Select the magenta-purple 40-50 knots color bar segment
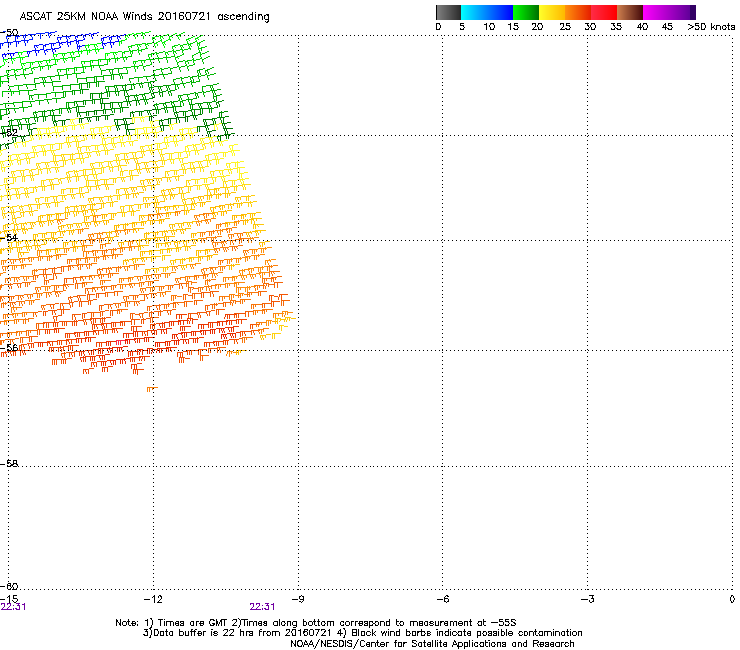This screenshot has width=740, height=650. pos(669,12)
